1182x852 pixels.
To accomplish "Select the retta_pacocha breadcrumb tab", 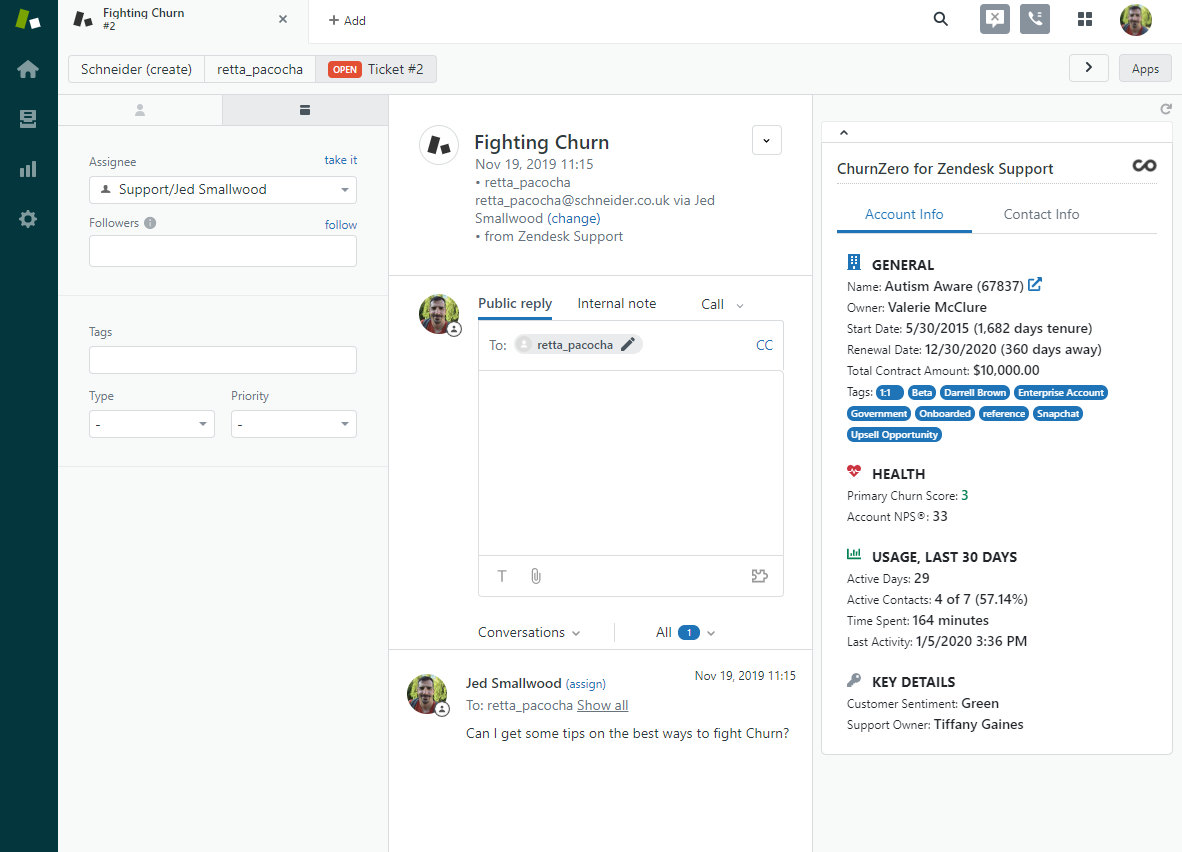I will 260,69.
